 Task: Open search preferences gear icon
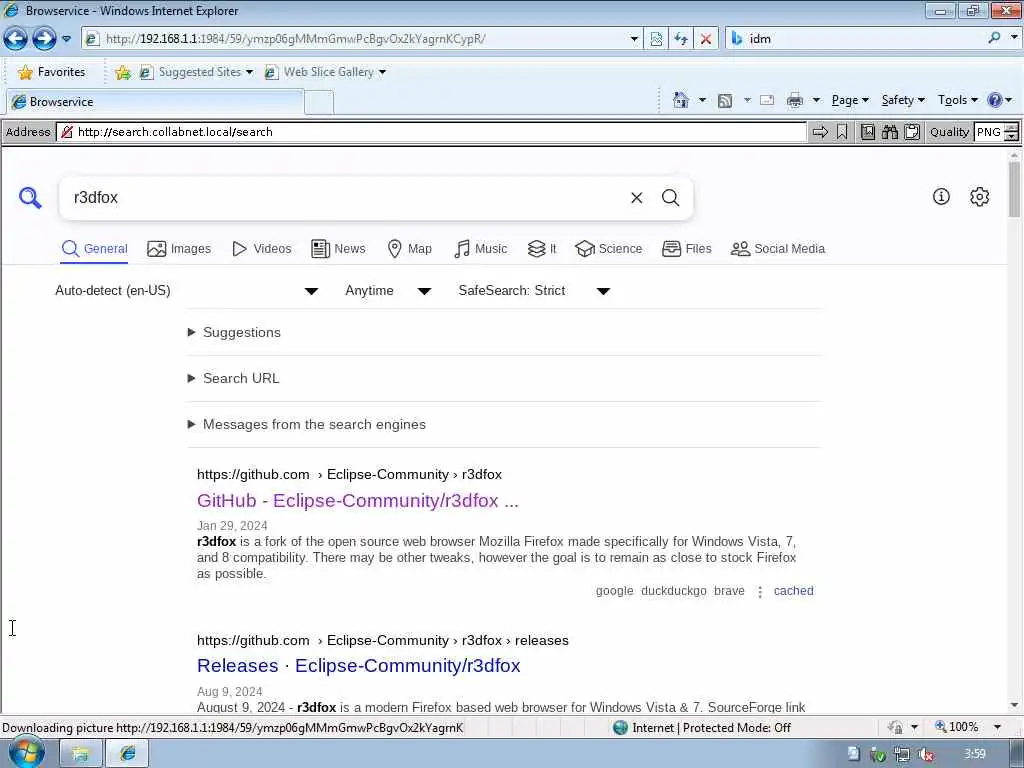click(x=979, y=196)
